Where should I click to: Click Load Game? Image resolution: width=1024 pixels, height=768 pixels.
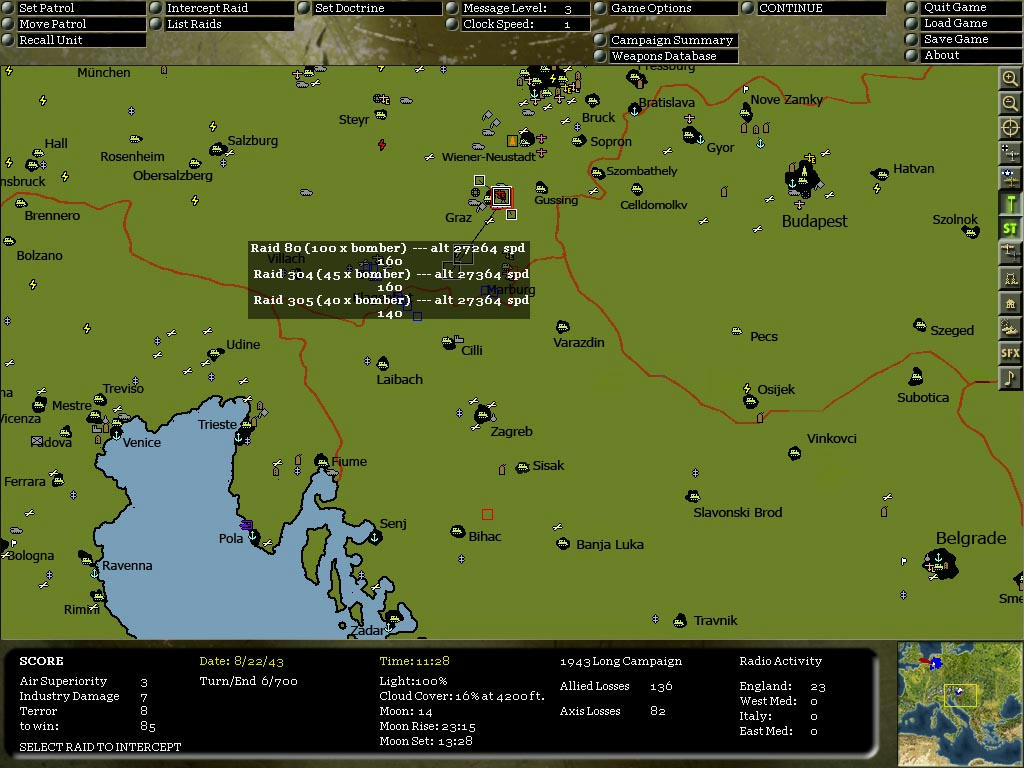pyautogui.click(x=963, y=23)
